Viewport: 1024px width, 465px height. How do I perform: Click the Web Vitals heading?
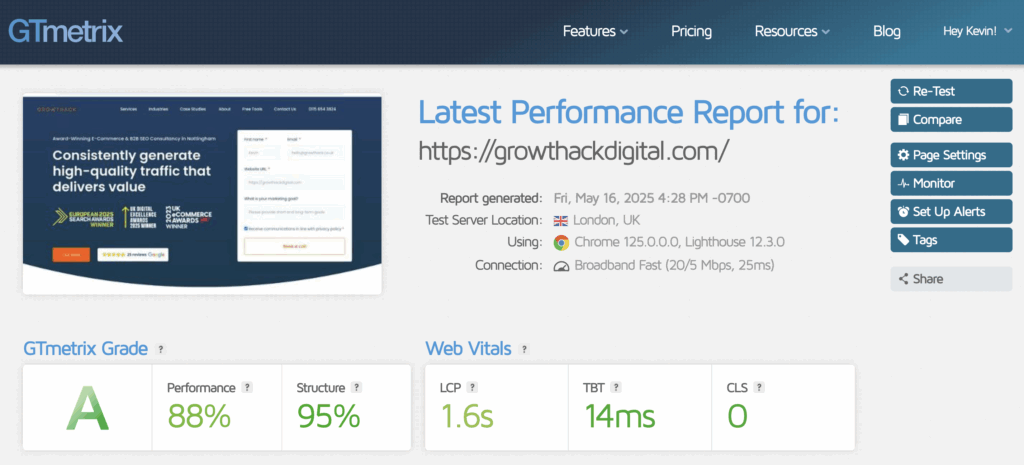468,349
